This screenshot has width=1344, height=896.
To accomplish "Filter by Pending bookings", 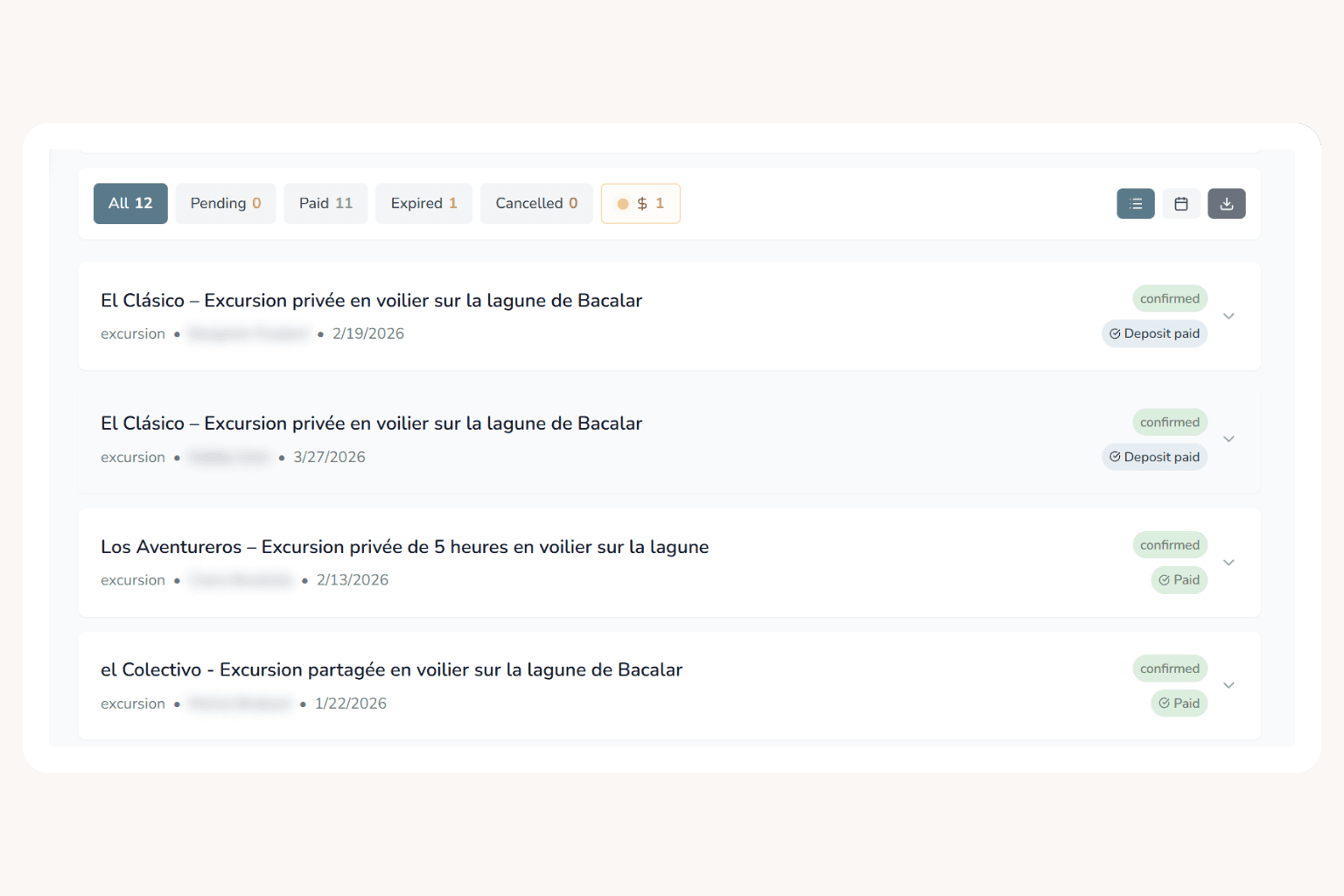I will pos(226,204).
